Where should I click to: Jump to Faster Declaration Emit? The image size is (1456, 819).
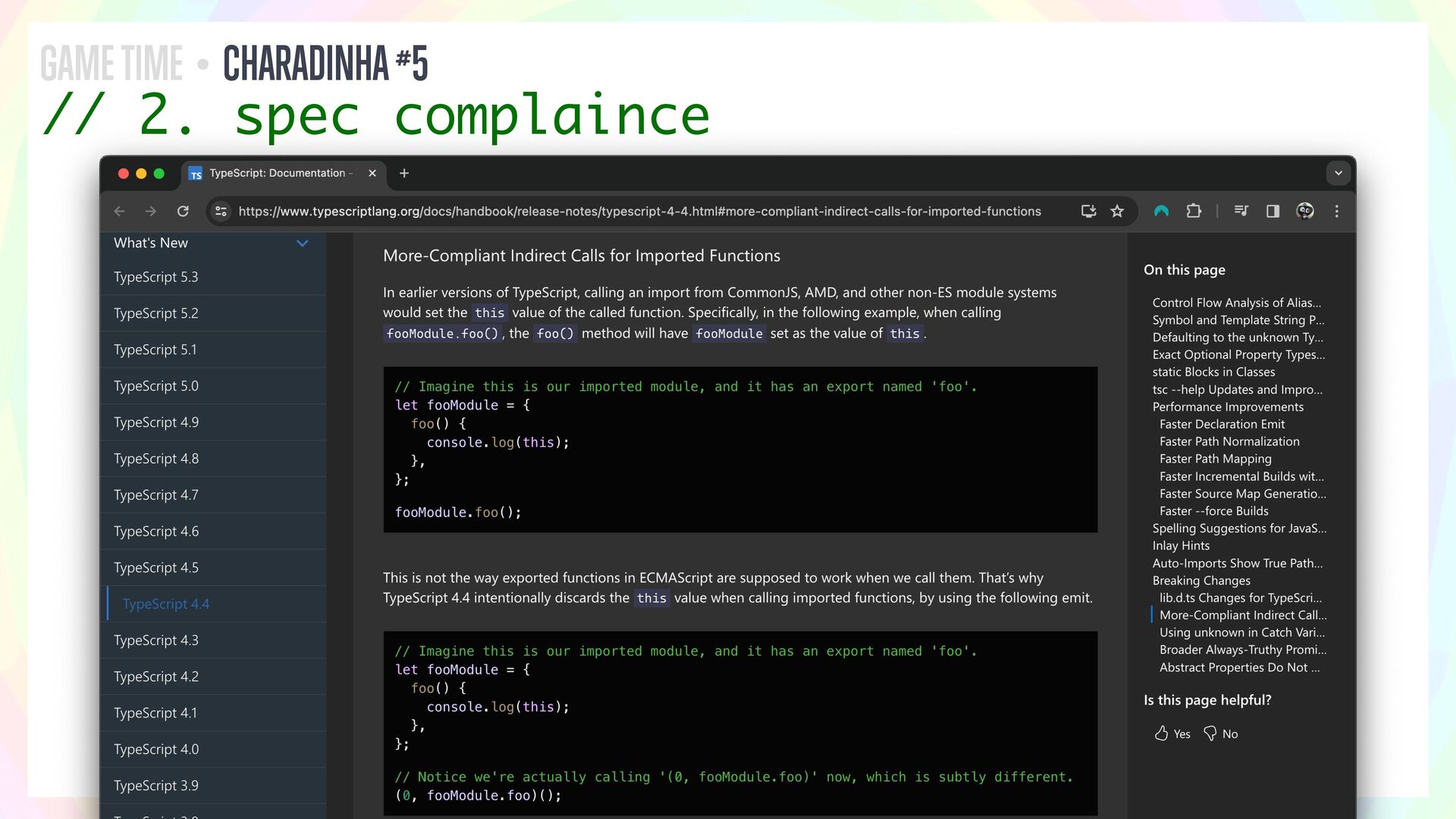coord(1222,425)
